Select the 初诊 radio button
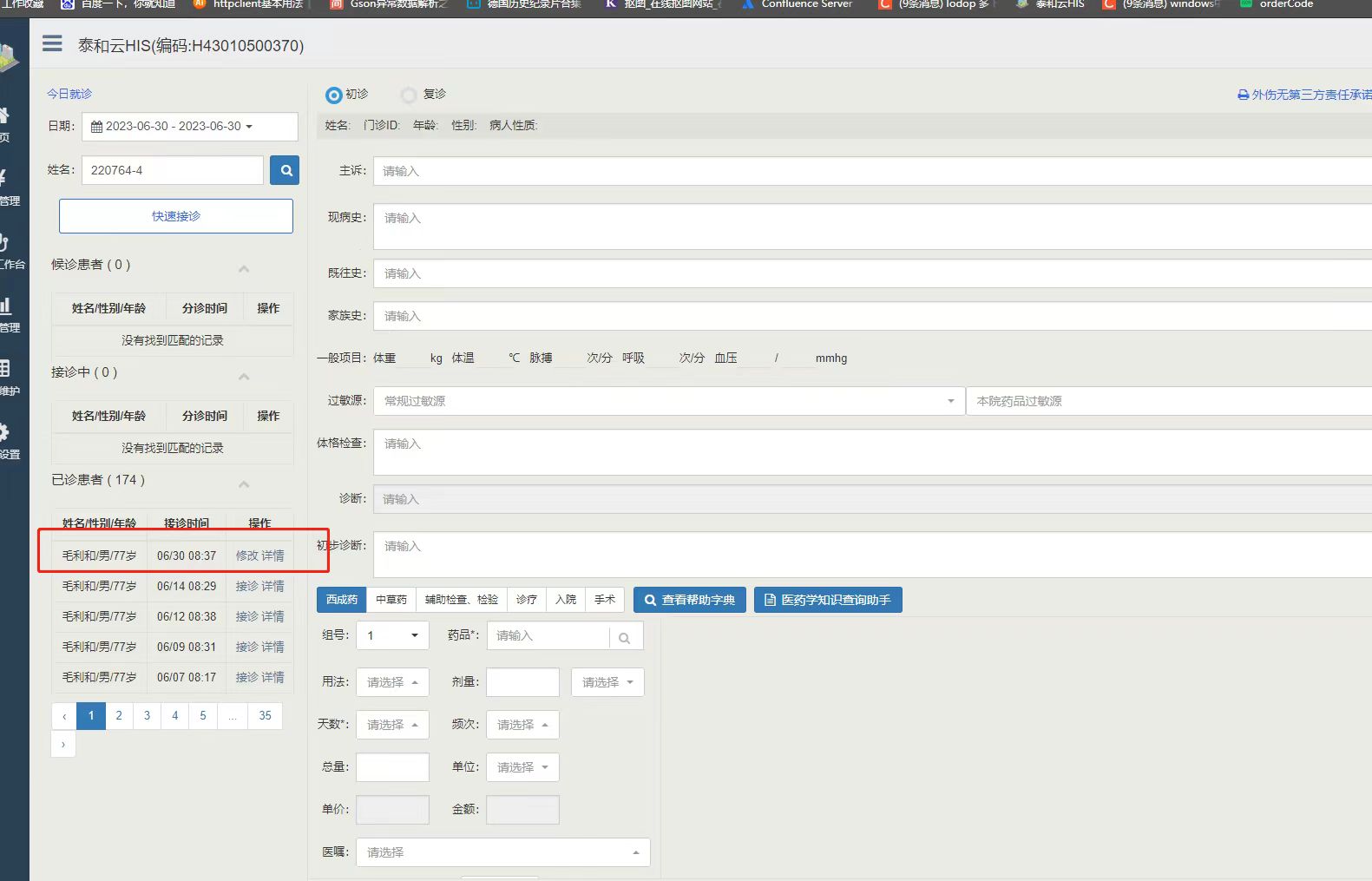 [x=333, y=95]
